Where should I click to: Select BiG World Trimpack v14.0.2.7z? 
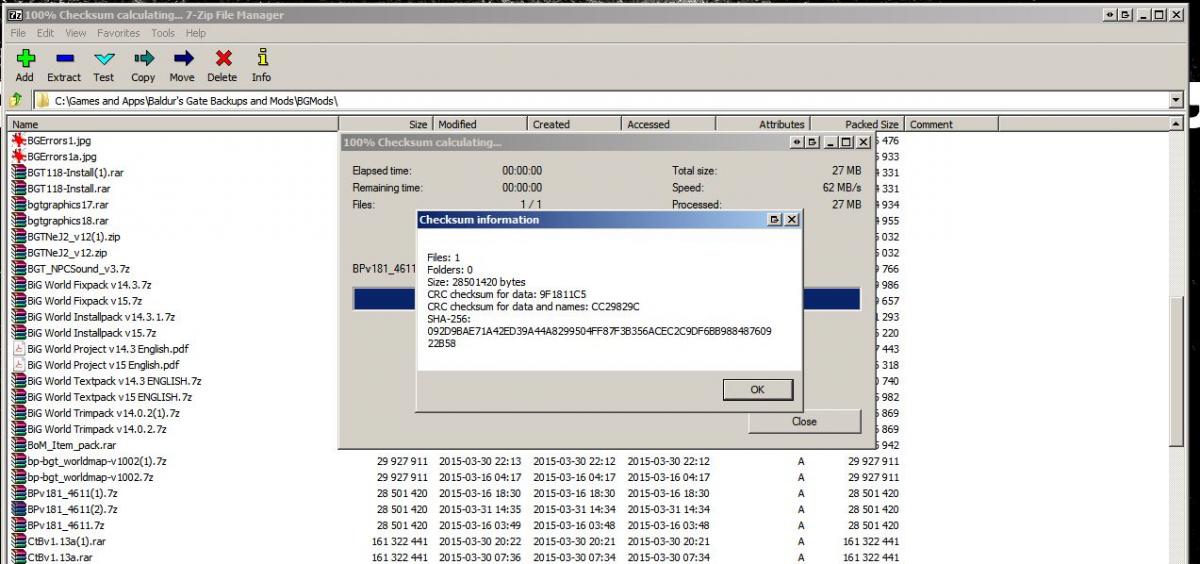coord(97,429)
